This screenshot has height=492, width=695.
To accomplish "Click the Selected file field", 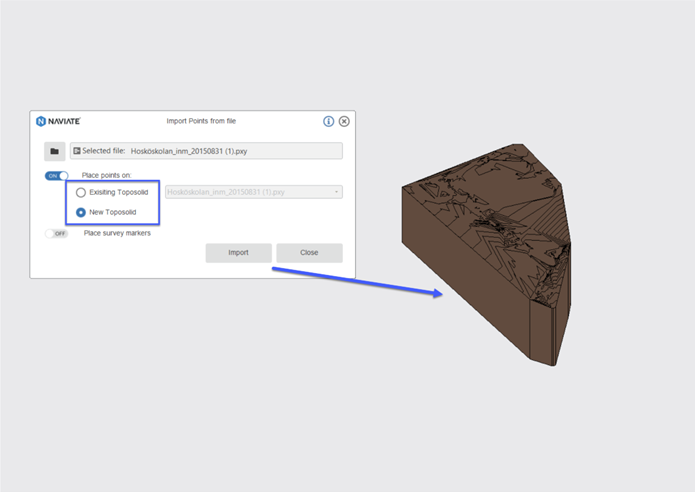I will point(206,151).
